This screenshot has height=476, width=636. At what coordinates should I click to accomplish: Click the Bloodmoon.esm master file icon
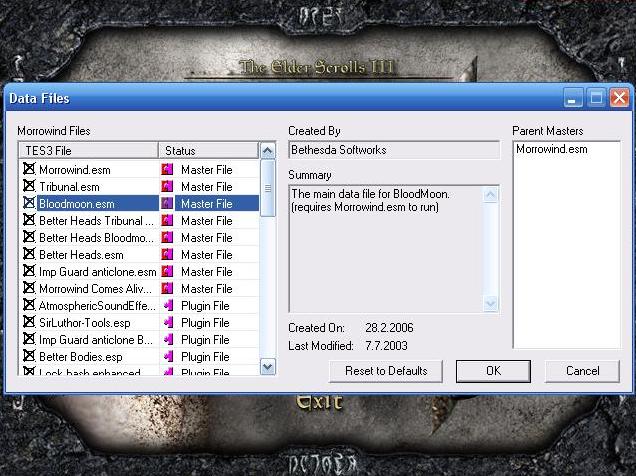tap(167, 204)
